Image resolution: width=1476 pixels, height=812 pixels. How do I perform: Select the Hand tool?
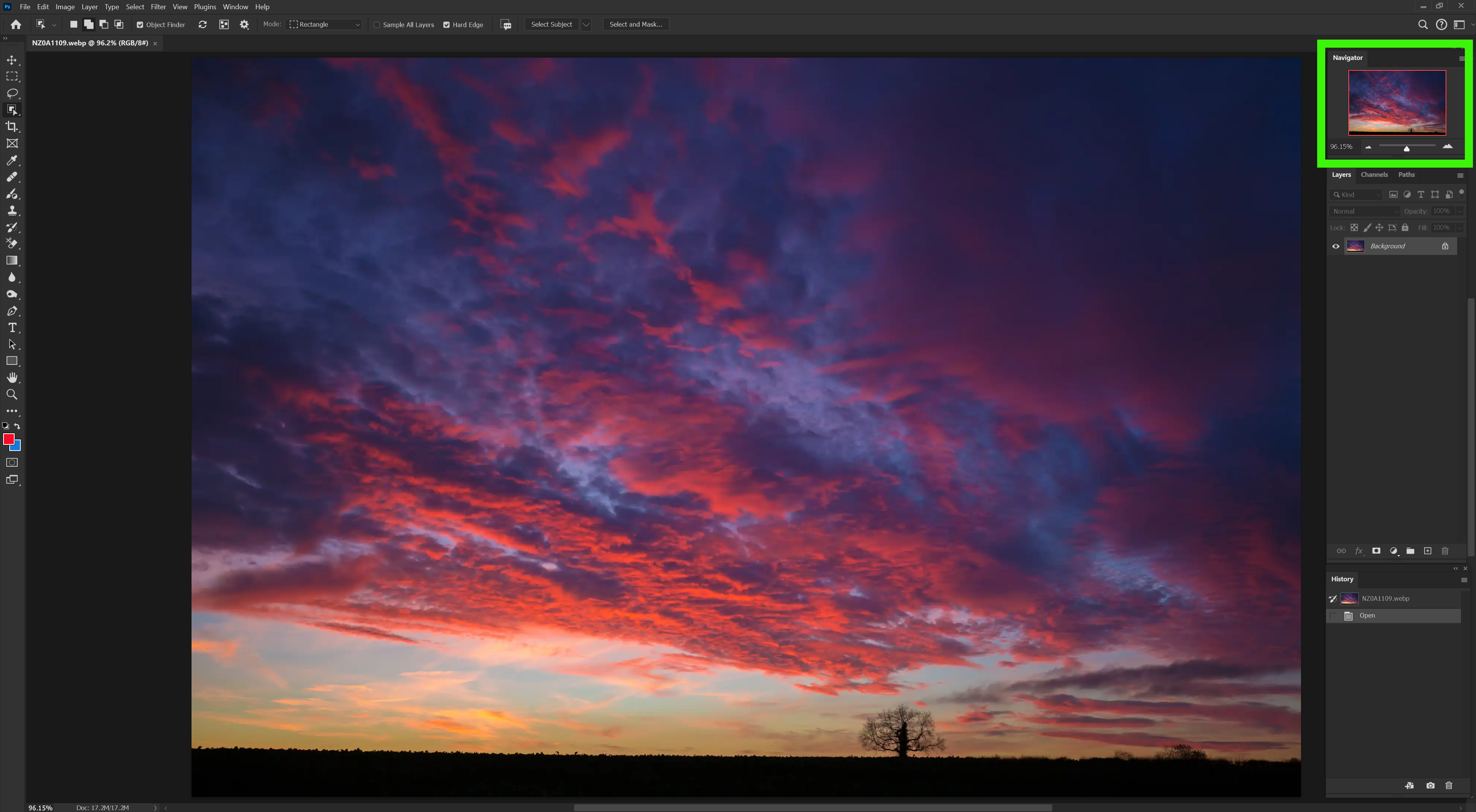coord(12,377)
